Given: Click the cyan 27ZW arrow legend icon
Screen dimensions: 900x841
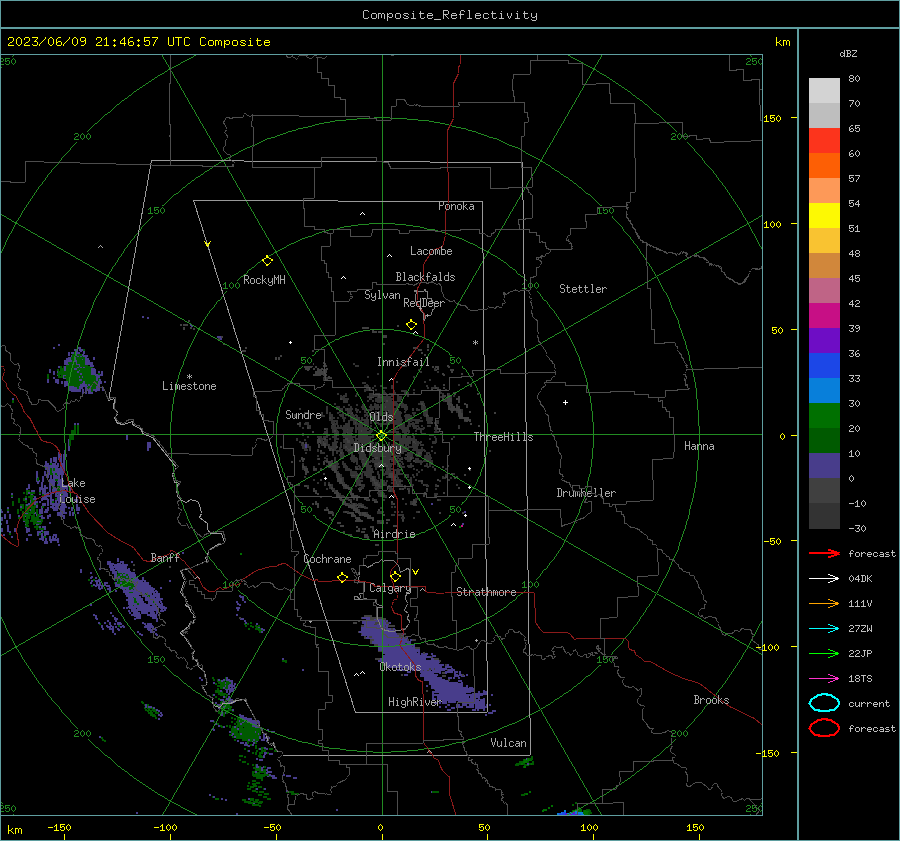Looking at the screenshot, I should [824, 629].
